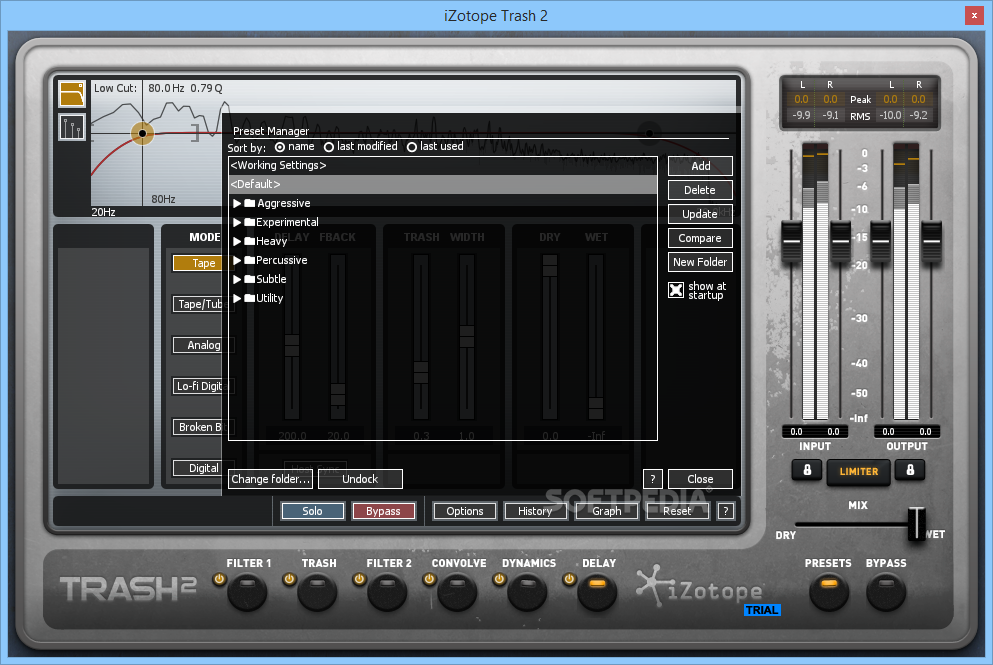Toggle the Delay power button

pos(569,579)
